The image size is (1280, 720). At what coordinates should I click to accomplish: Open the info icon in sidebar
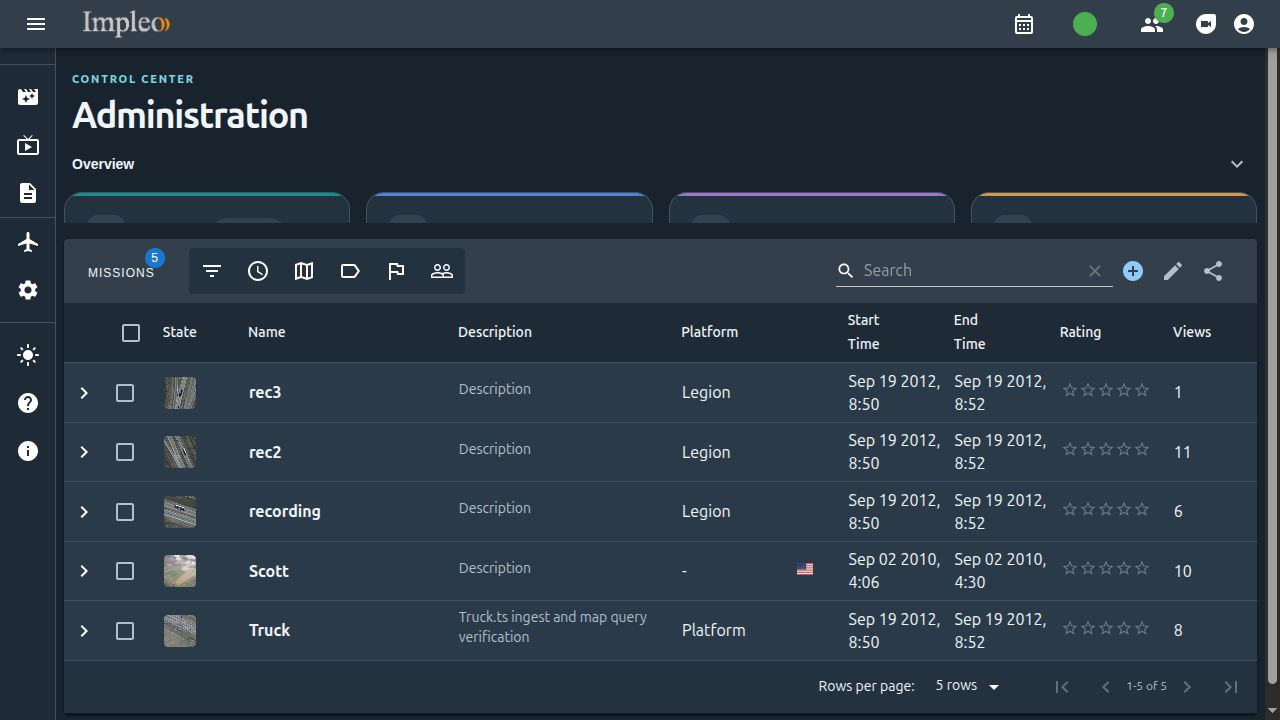point(28,451)
